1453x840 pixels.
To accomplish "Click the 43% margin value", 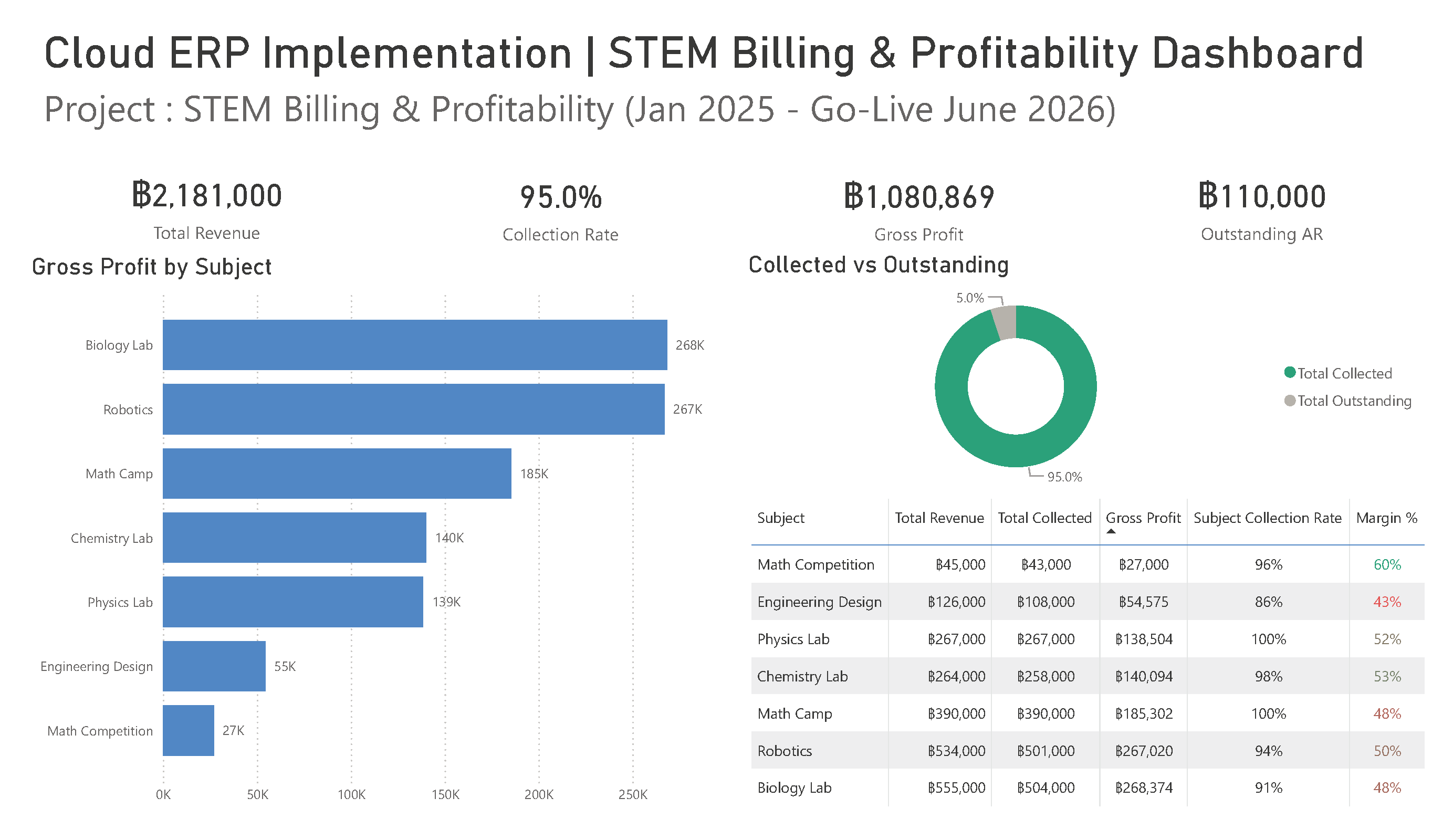I will (x=1387, y=602).
